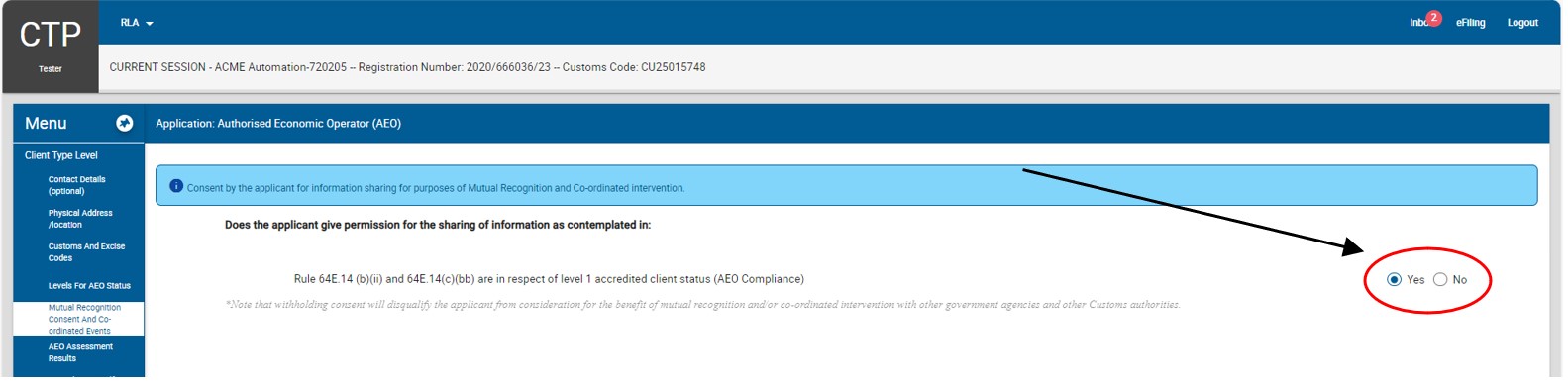Open Contact Details (optional) menu item
1568x387 pixels.
click(77, 185)
